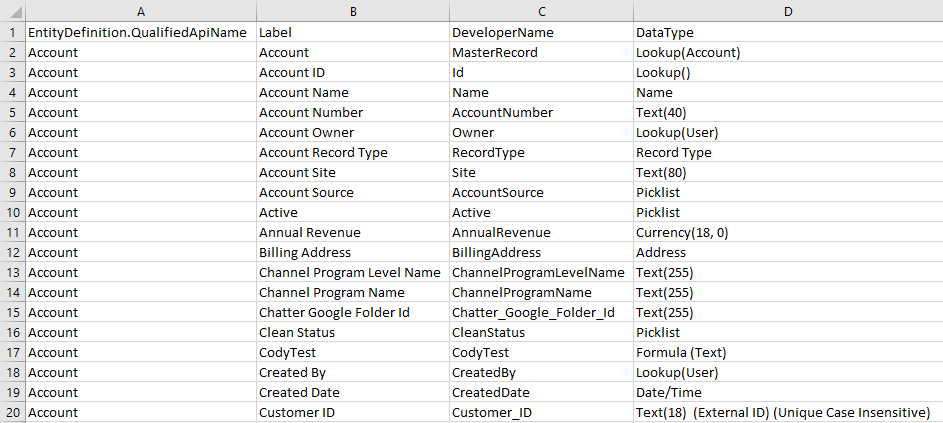Select cell 'Created By'
The width and height of the screenshot is (943, 423).
click(x=353, y=372)
